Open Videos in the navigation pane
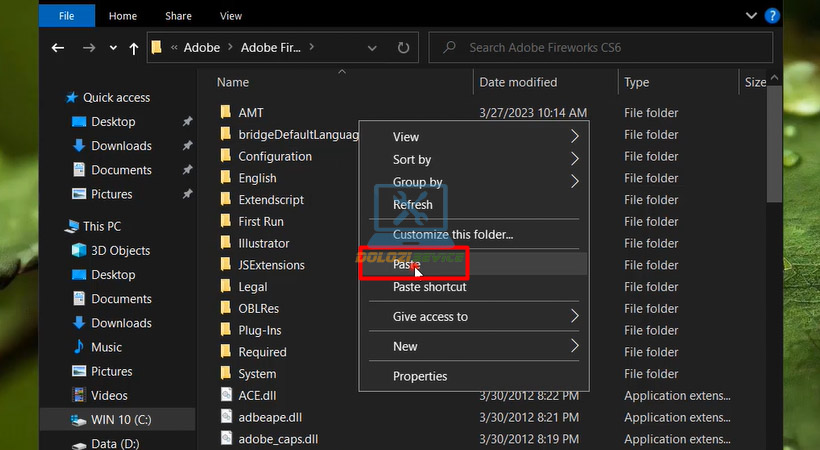Viewport: 820px width, 450px height. [x=109, y=395]
